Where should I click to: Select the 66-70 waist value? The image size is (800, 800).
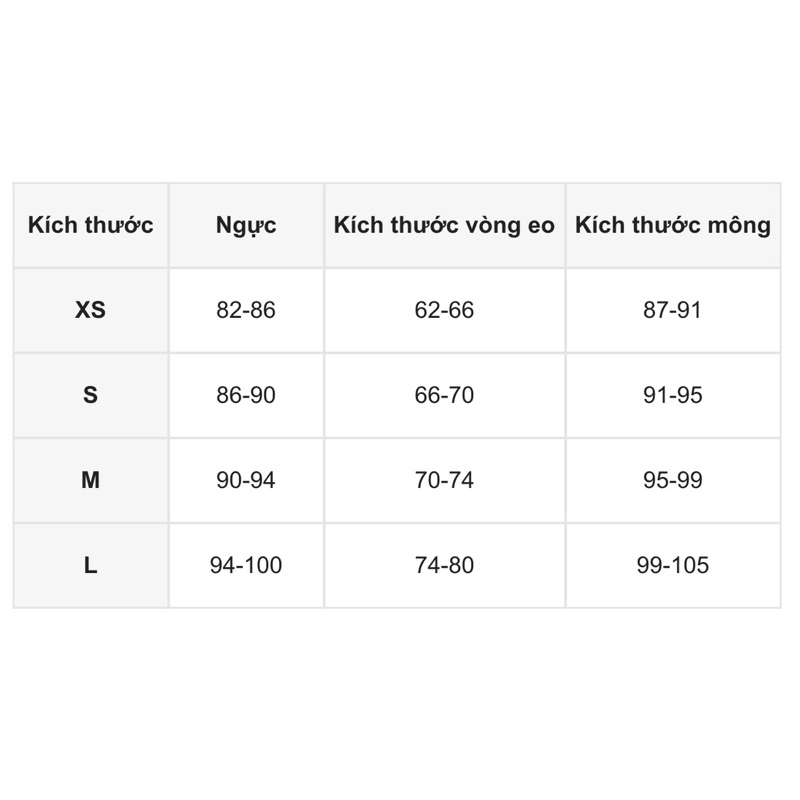pos(444,395)
